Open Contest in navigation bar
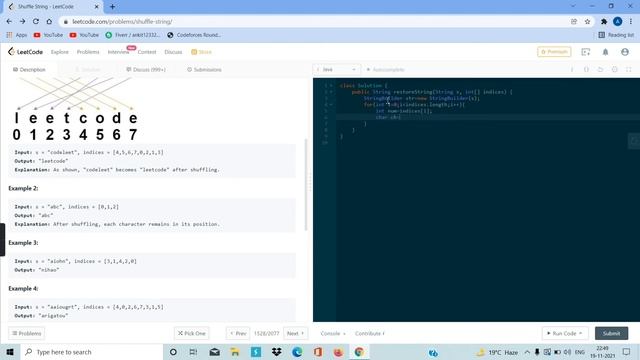 tap(147, 52)
